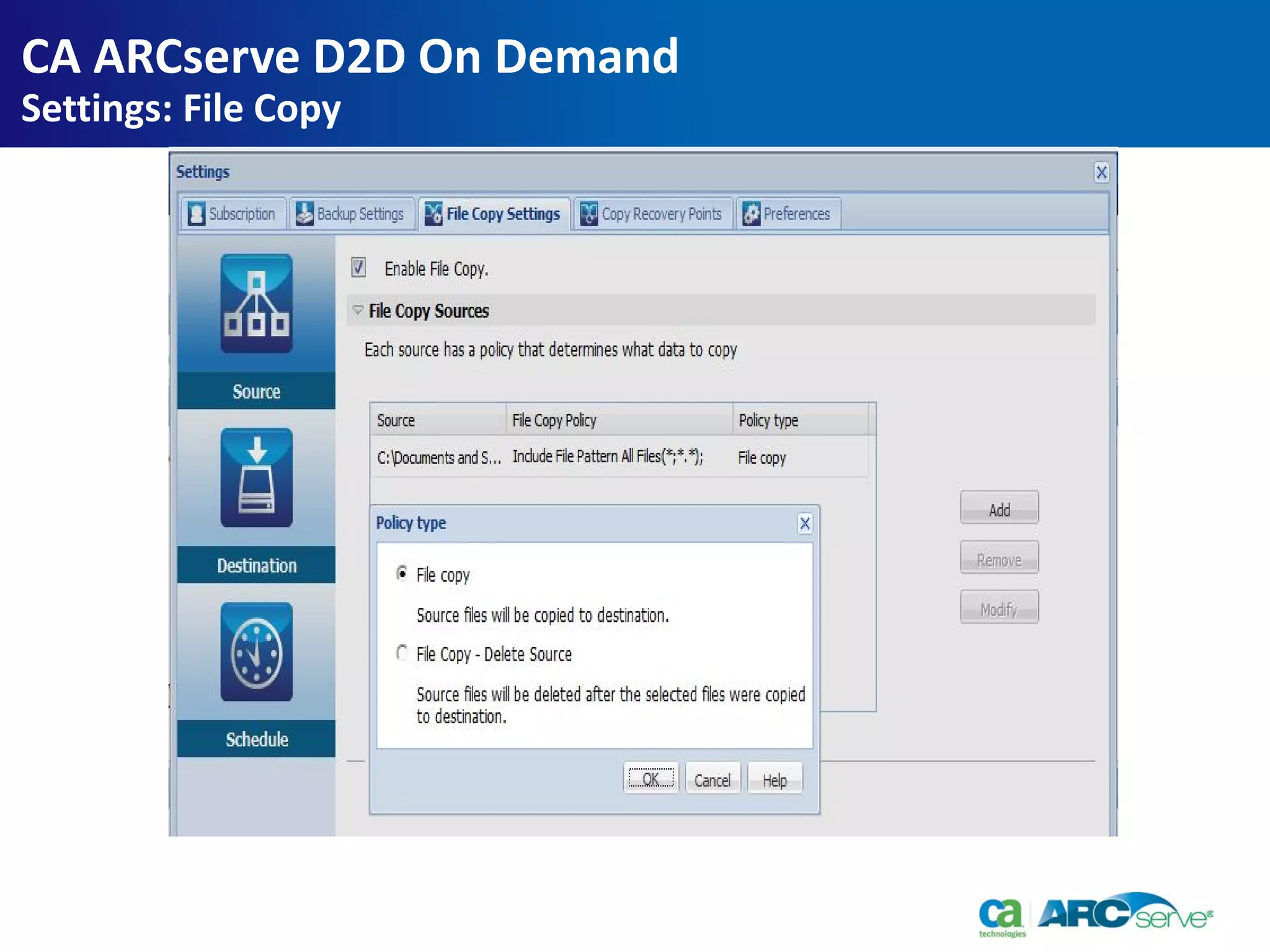1270x952 pixels.
Task: Click the Policy type dialog title
Action: pos(411,522)
